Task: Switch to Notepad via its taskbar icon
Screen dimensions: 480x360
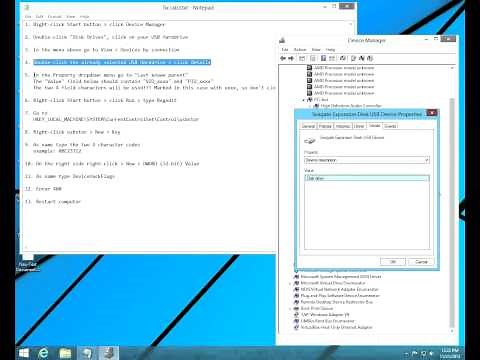Action: (x=87, y=353)
